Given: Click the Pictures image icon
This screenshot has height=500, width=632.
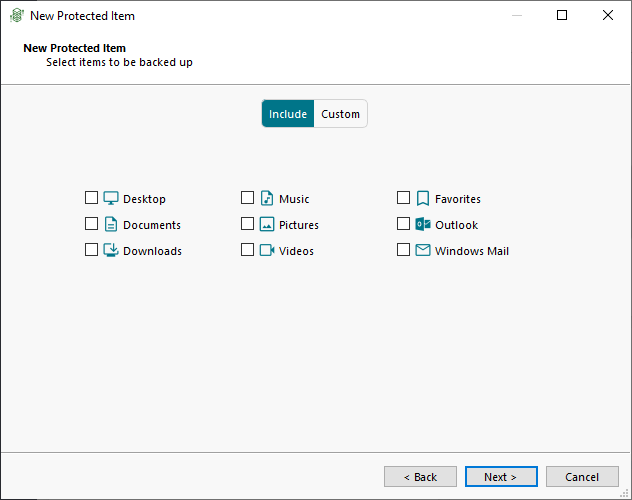Looking at the screenshot, I should [267, 224].
